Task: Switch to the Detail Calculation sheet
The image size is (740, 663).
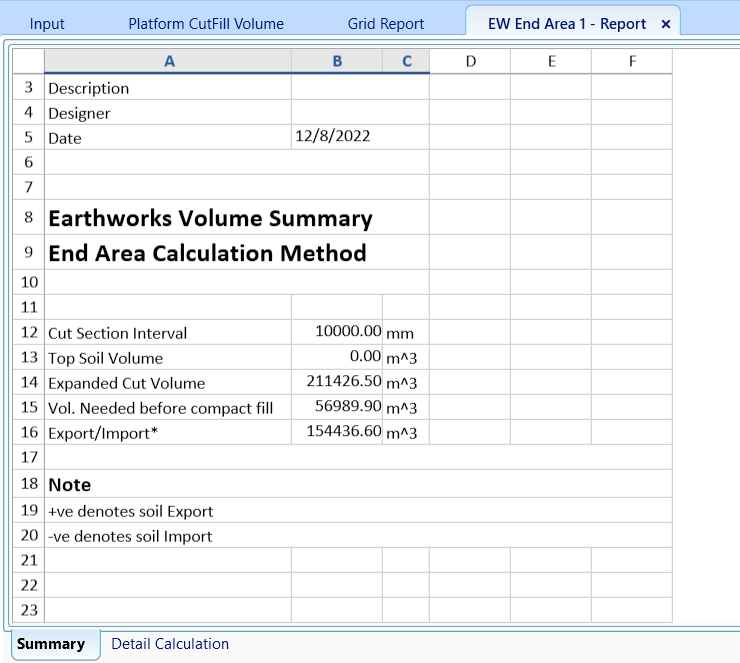Action: coord(170,644)
